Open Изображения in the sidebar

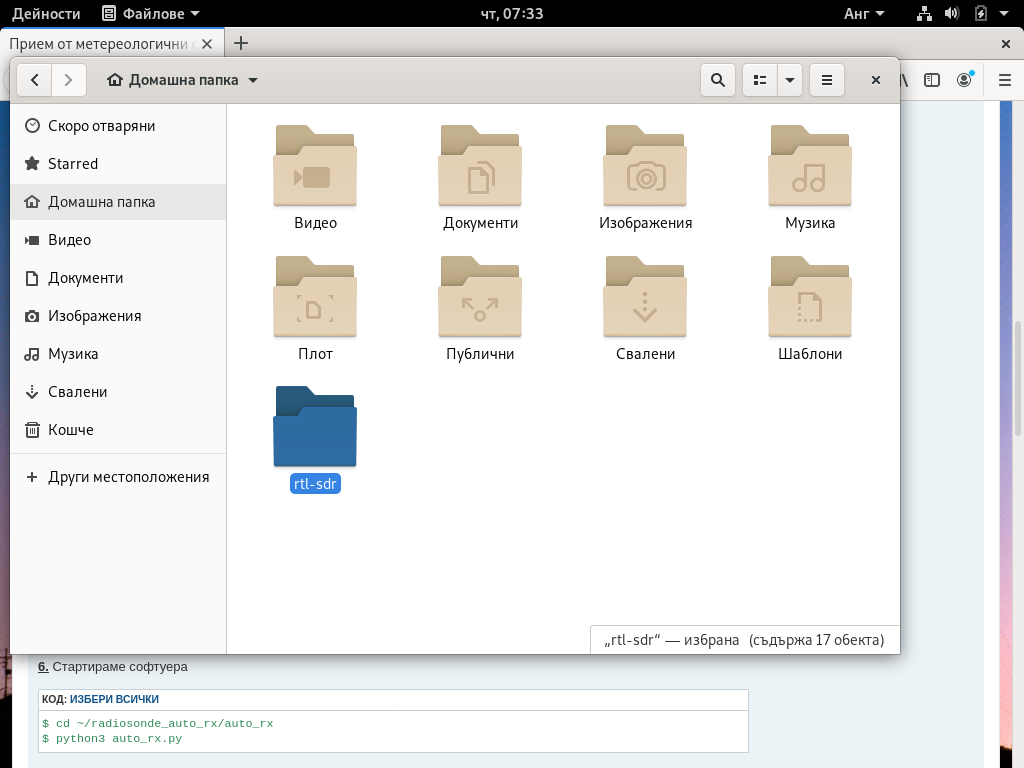pyautogui.click(x=118, y=315)
